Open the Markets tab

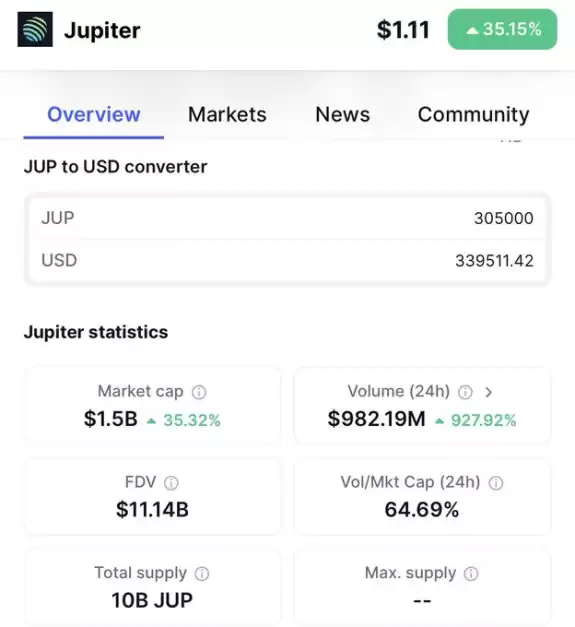(227, 115)
